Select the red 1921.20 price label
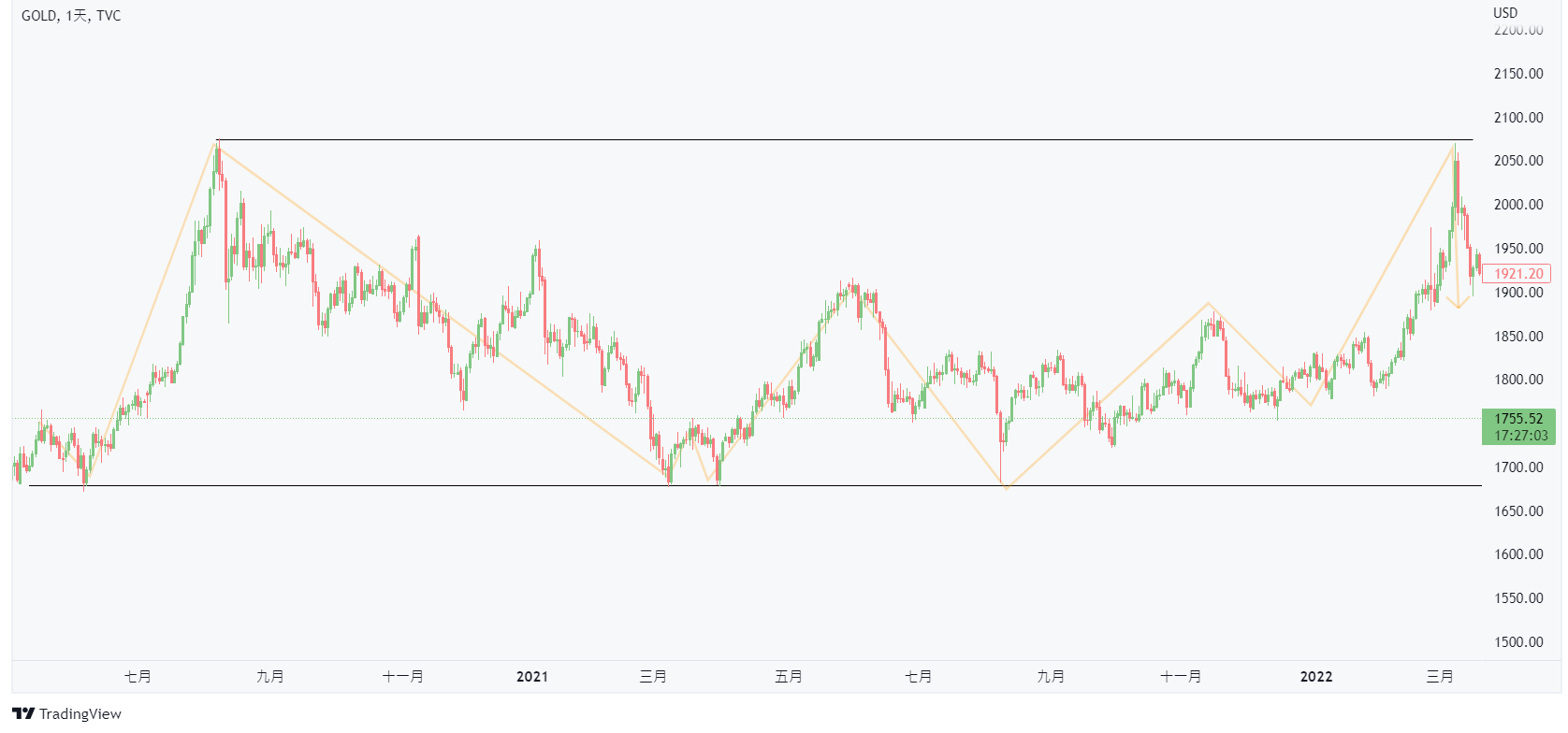This screenshot has height=733, width=1568. (x=1517, y=274)
